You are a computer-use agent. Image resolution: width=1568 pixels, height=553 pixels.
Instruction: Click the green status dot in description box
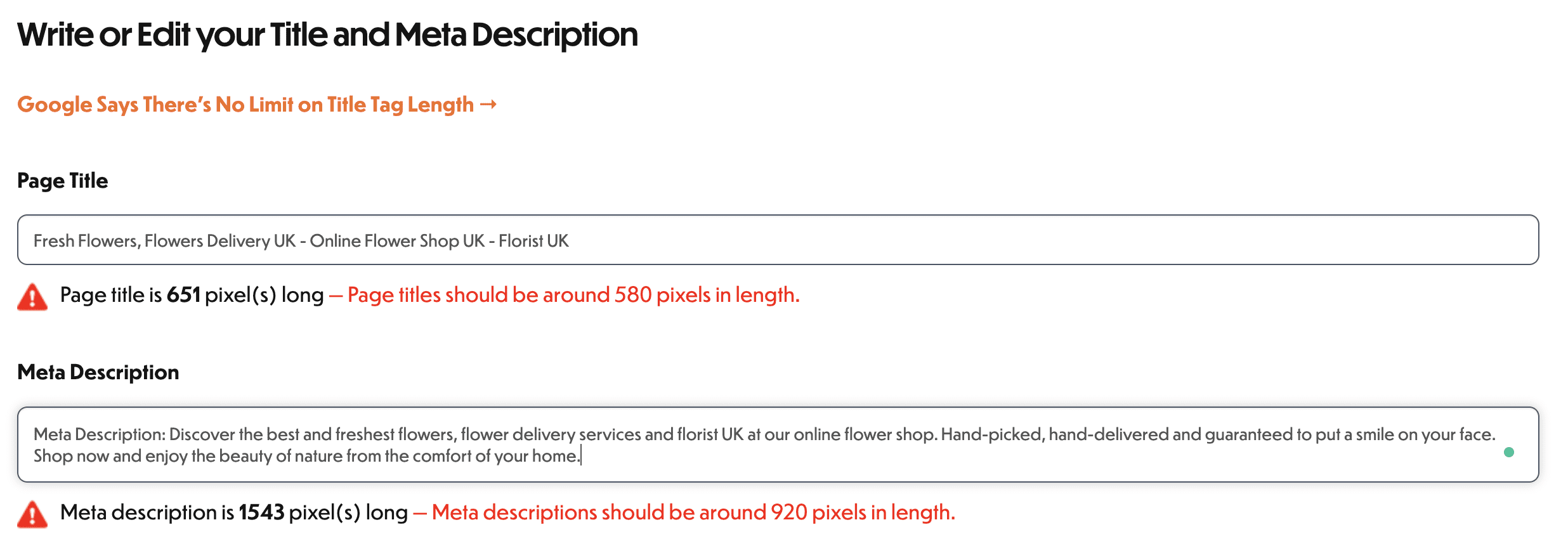[1510, 452]
